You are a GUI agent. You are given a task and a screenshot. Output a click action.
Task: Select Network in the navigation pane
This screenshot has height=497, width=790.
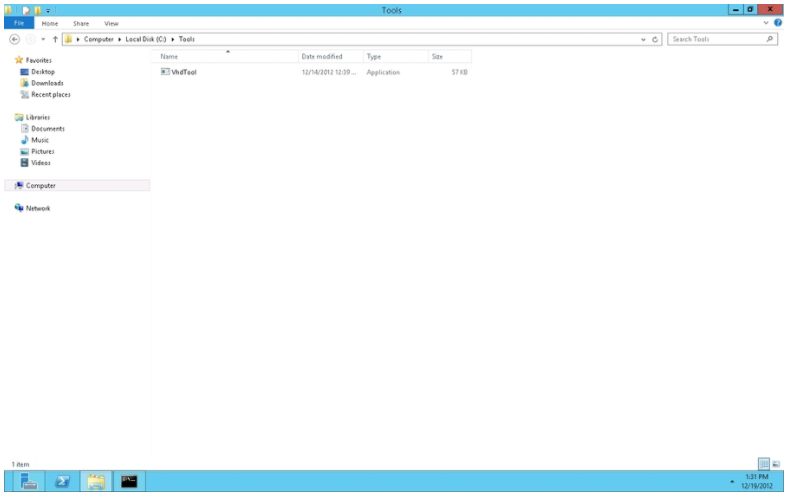(x=38, y=208)
